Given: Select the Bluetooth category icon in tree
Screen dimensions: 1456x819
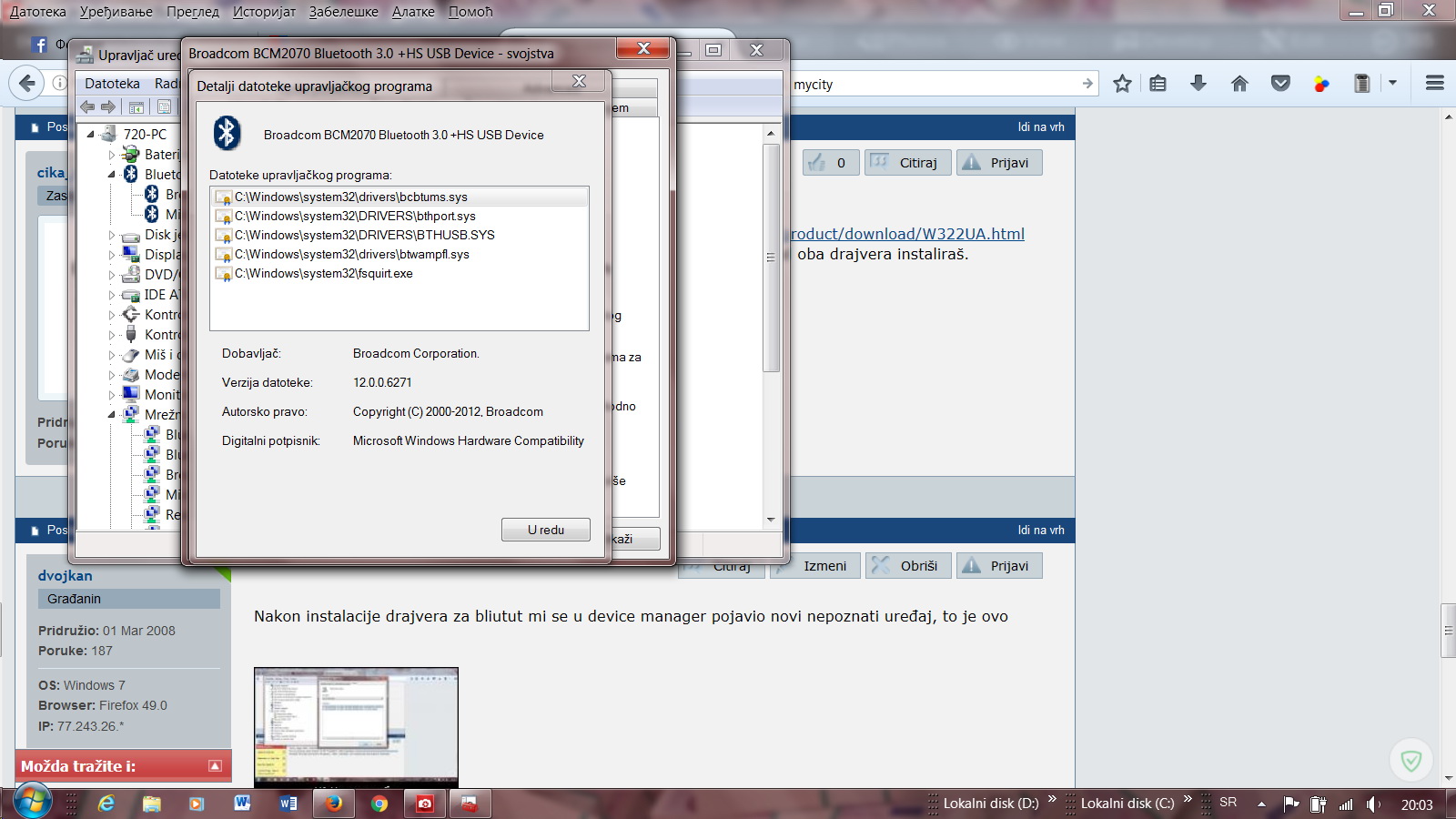Looking at the screenshot, I should click(131, 174).
